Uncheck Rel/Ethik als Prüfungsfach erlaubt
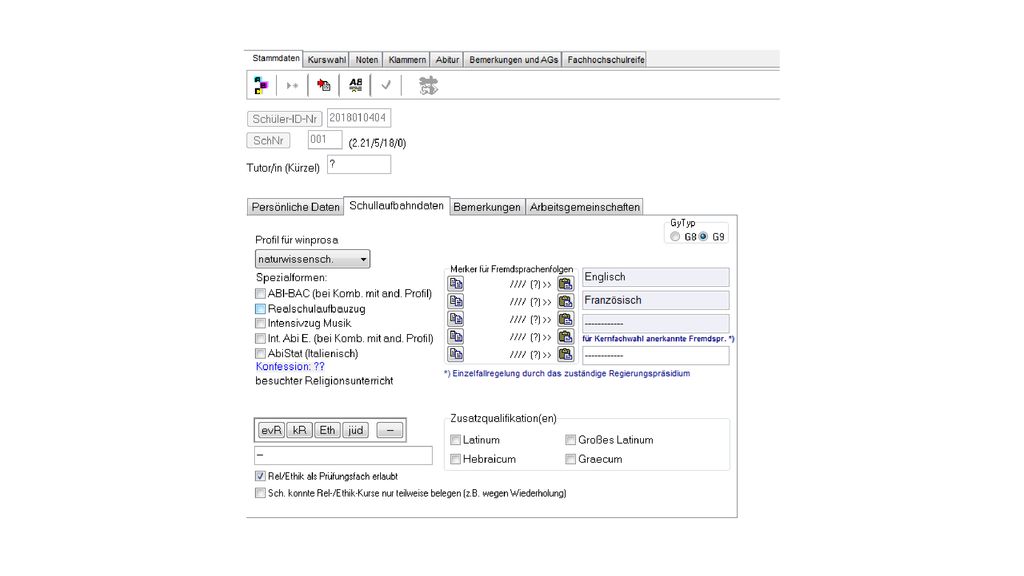The width and height of the screenshot is (1024, 576). [x=260, y=476]
